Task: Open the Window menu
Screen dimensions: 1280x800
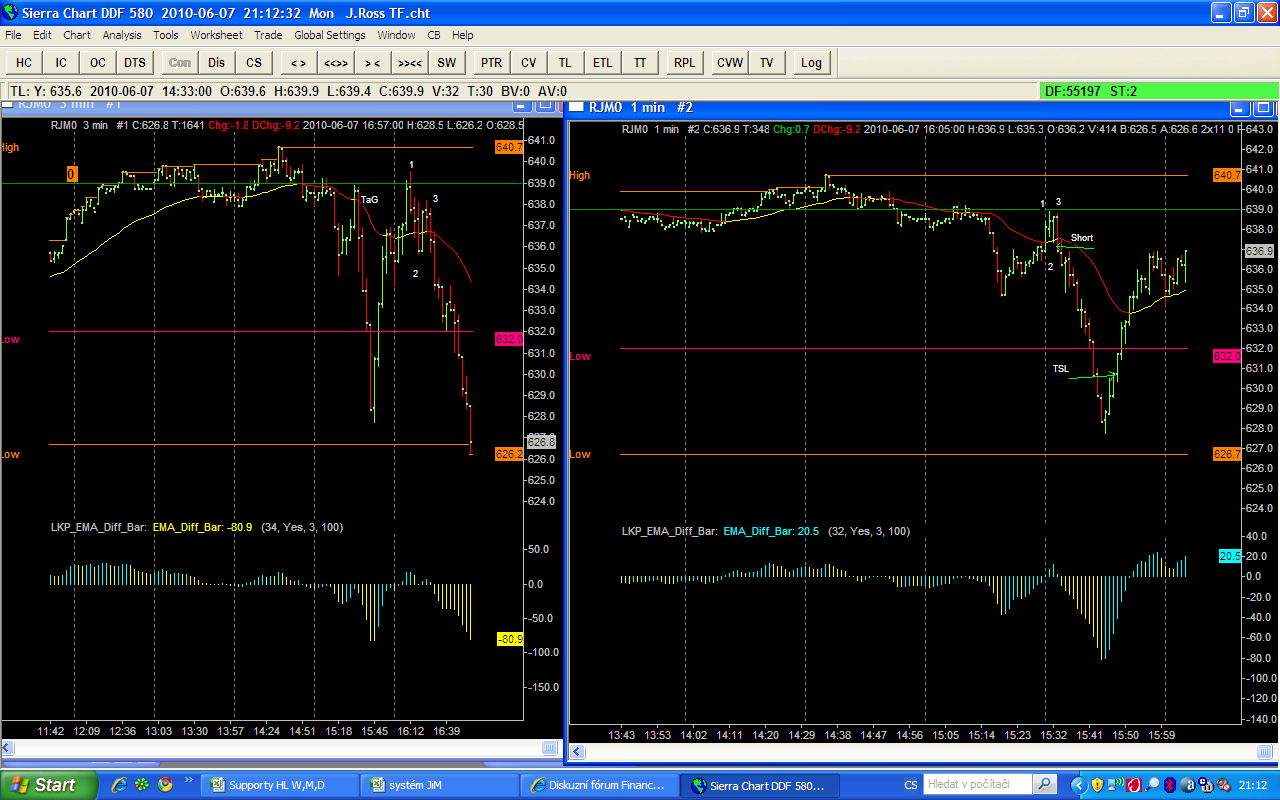Action: pos(396,35)
